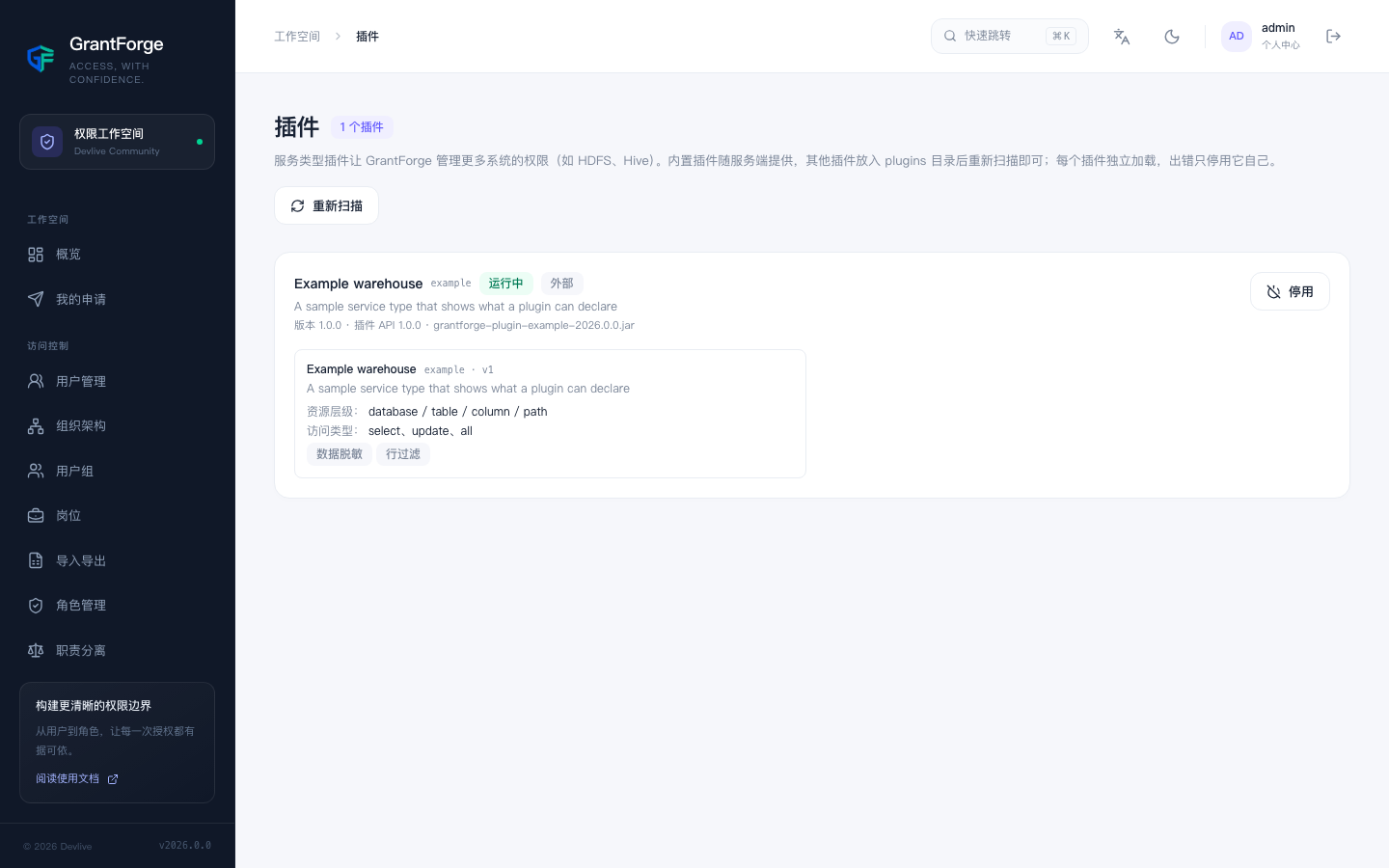This screenshot has height=868, width=1389.
Task: Open the 权限工作空间 workspace switcher
Action: click(x=117, y=142)
